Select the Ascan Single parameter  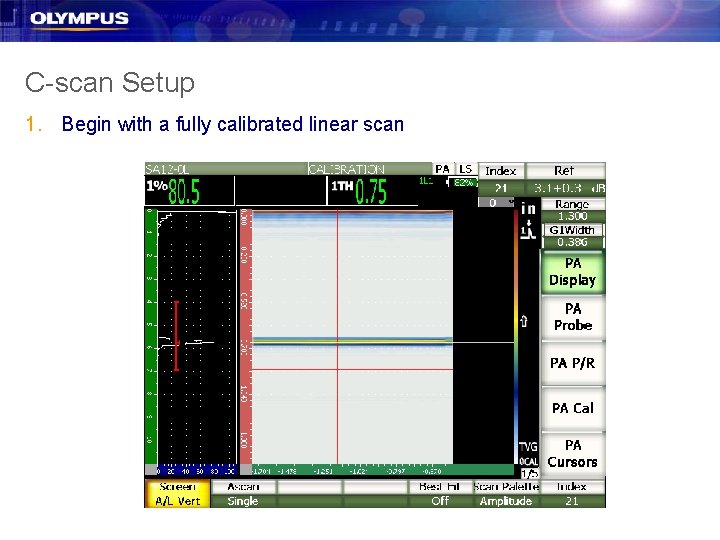tap(243, 494)
